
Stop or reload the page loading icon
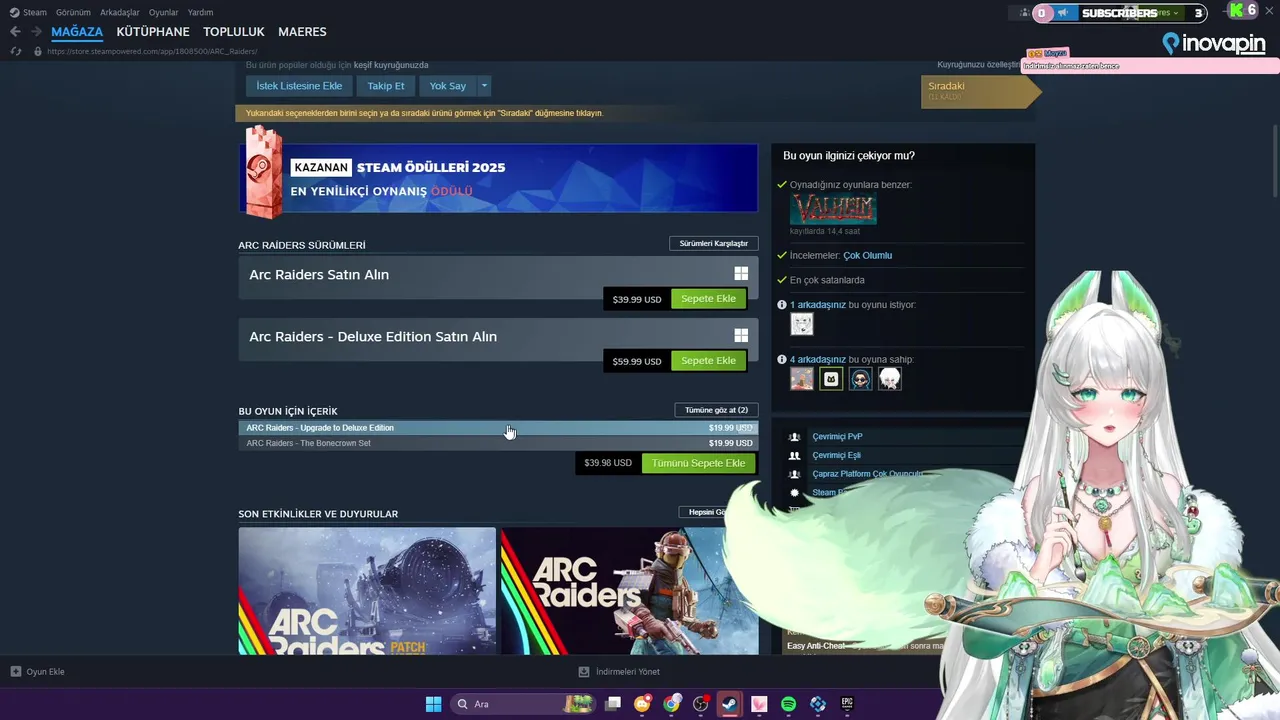click(15, 51)
